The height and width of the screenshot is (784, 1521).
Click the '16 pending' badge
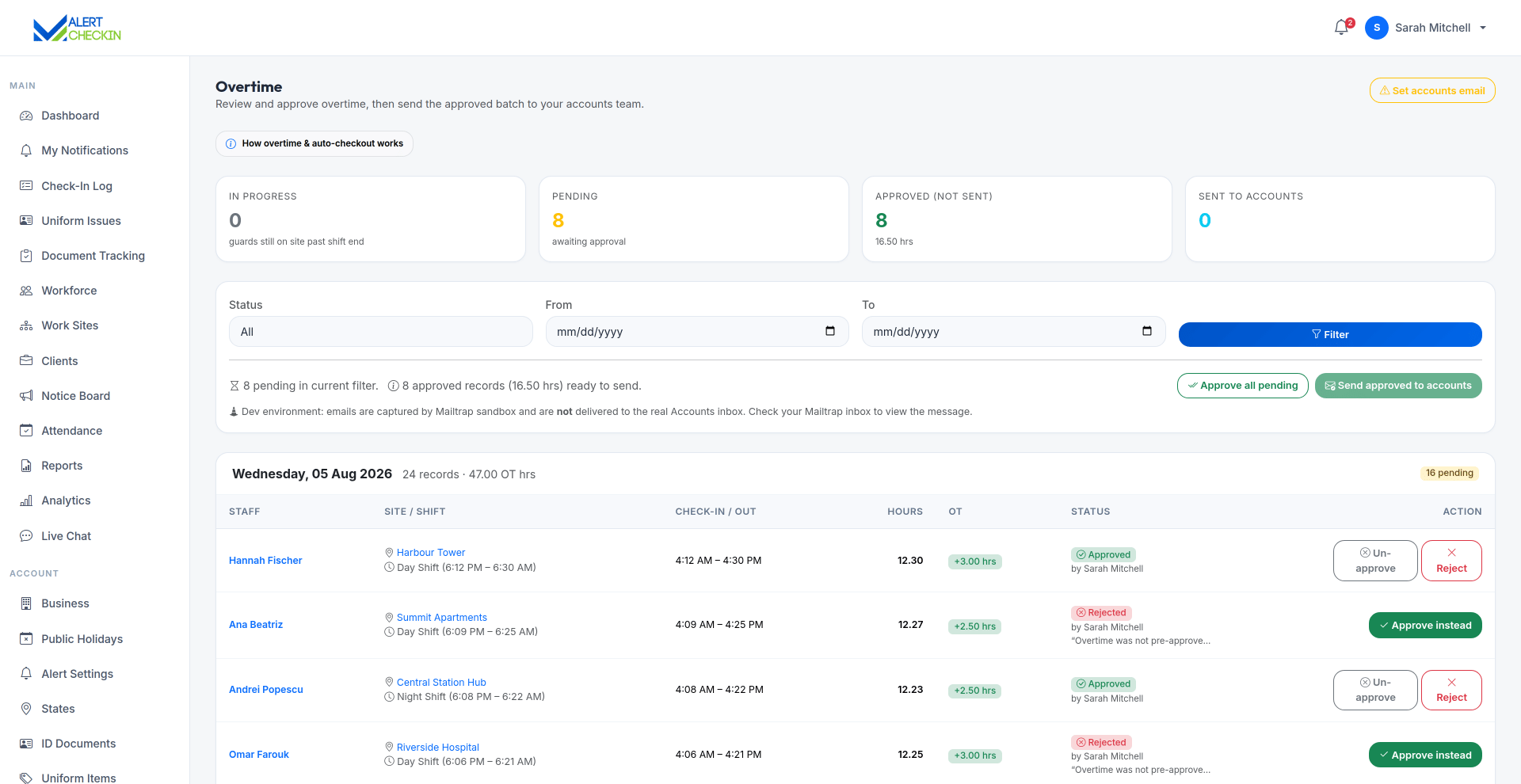tap(1450, 474)
